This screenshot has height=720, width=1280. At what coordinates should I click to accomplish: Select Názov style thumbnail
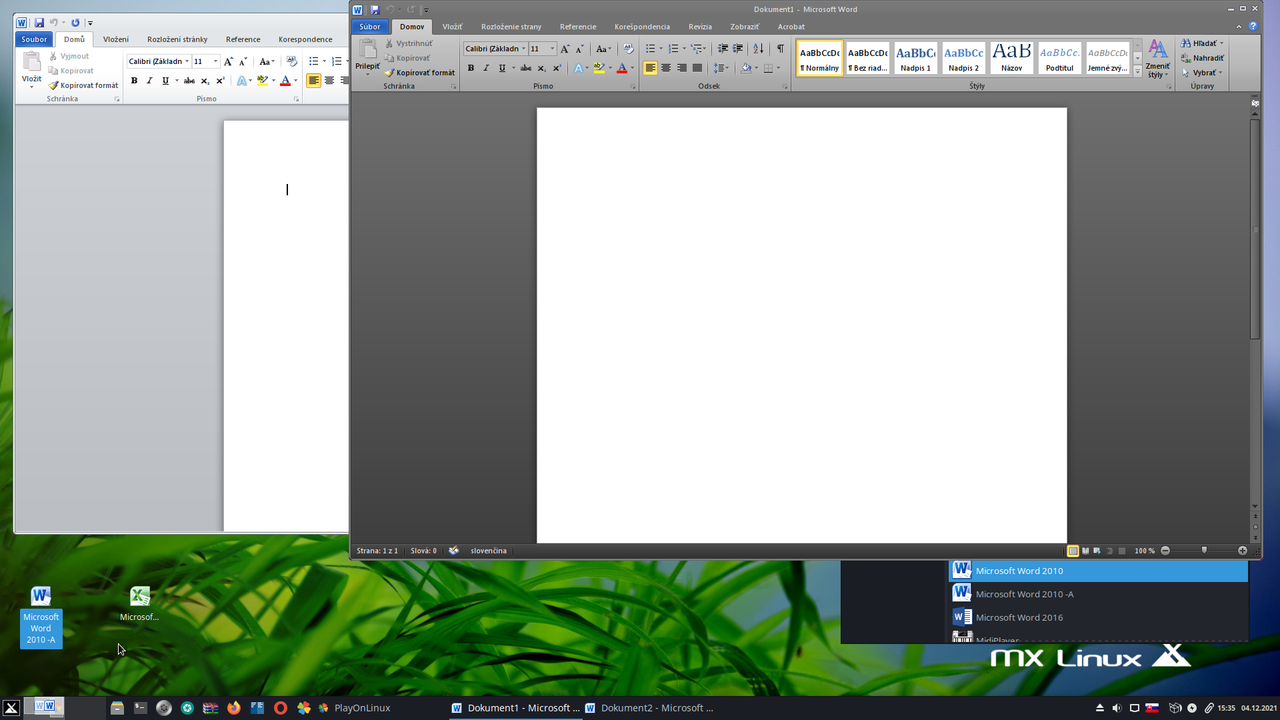[1012, 58]
